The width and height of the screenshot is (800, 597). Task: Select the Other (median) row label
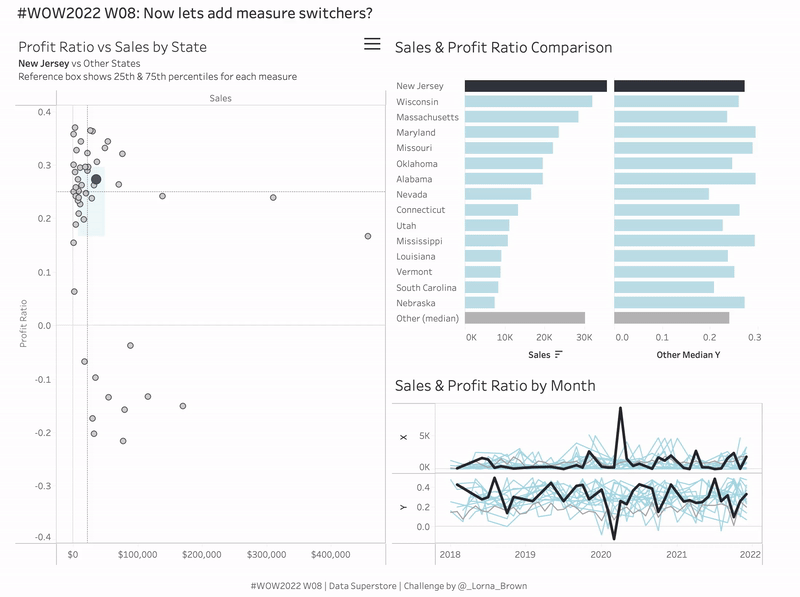click(x=427, y=318)
